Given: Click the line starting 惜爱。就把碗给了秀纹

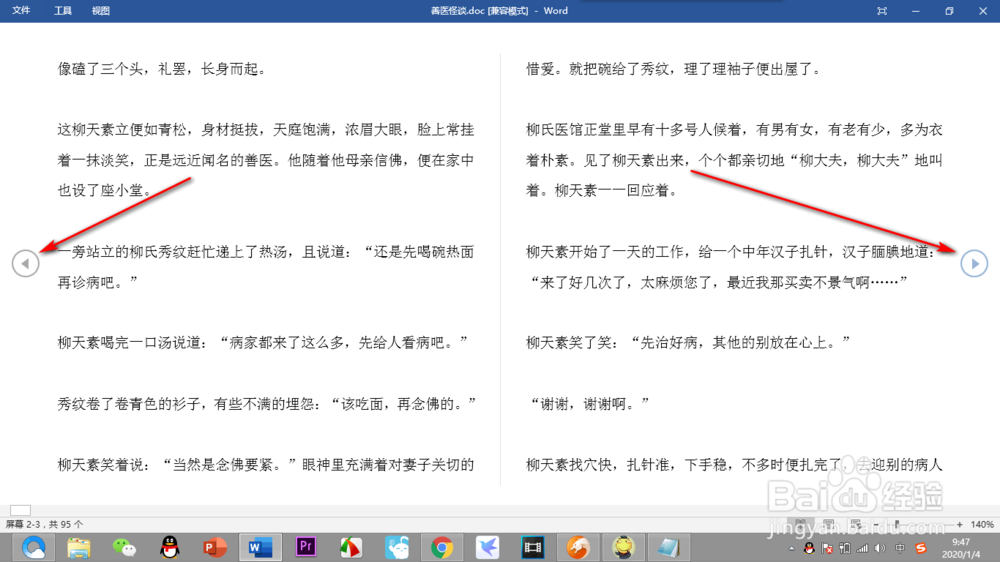Looking at the screenshot, I should (674, 69).
